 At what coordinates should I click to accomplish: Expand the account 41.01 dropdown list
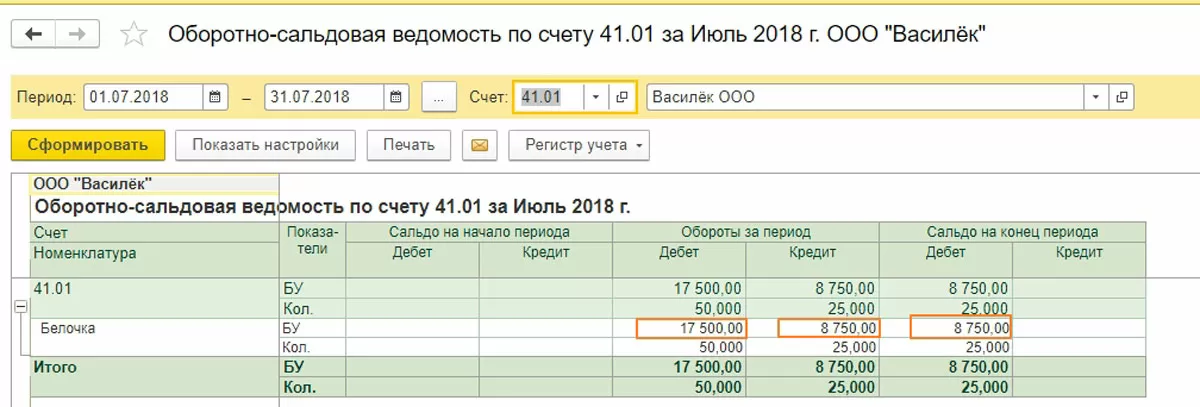[595, 98]
